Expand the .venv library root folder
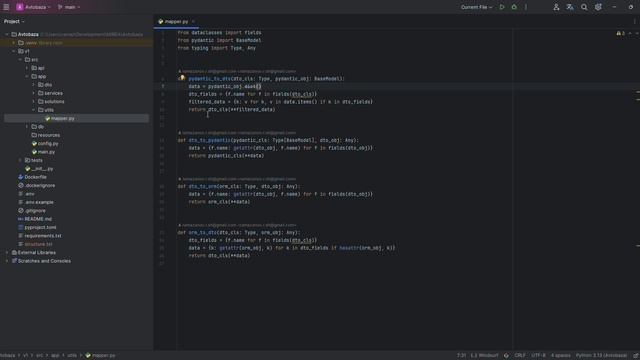Image resolution: width=640 pixels, height=360 pixels. pos(14,43)
